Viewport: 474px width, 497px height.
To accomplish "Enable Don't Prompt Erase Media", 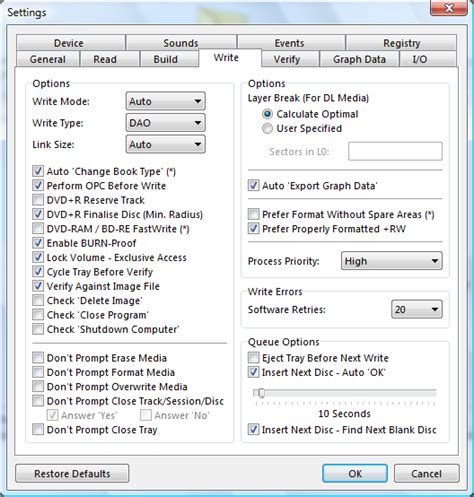I will [x=38, y=358].
